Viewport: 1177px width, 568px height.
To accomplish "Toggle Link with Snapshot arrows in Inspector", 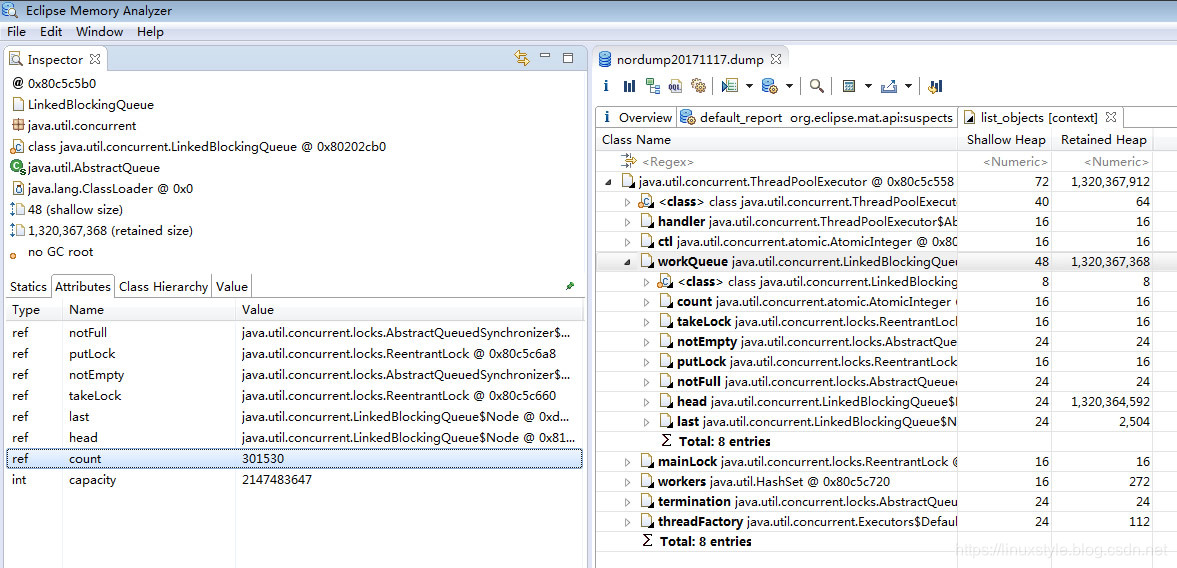I will click(522, 59).
